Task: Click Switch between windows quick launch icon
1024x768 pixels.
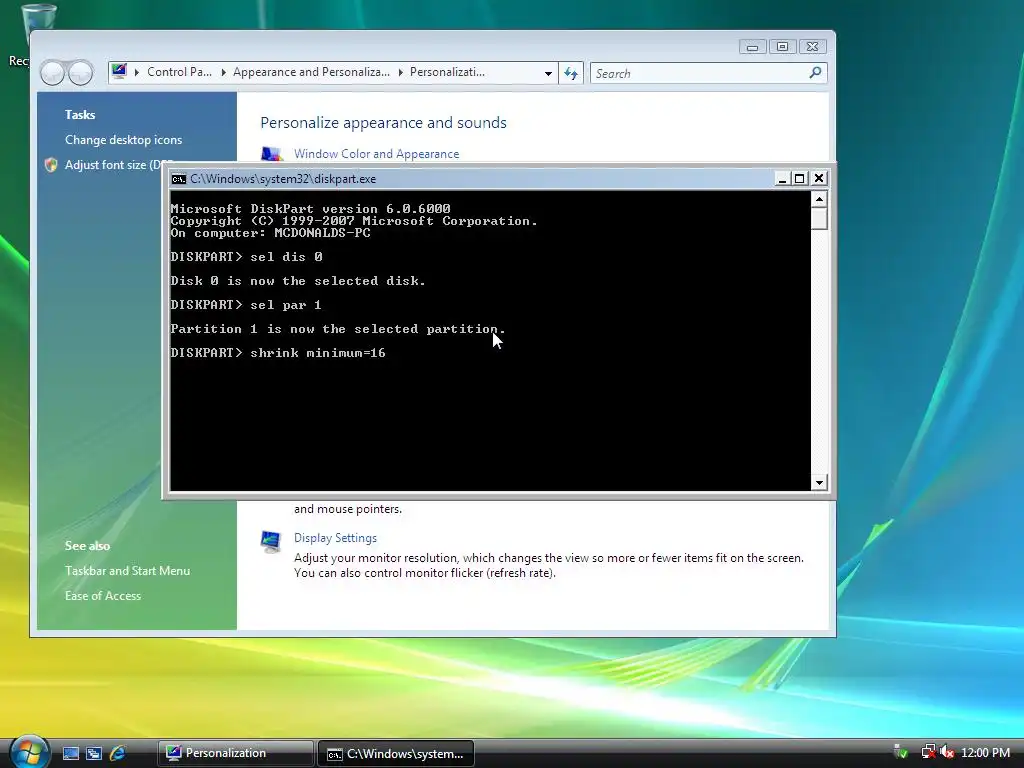Action: (94, 753)
